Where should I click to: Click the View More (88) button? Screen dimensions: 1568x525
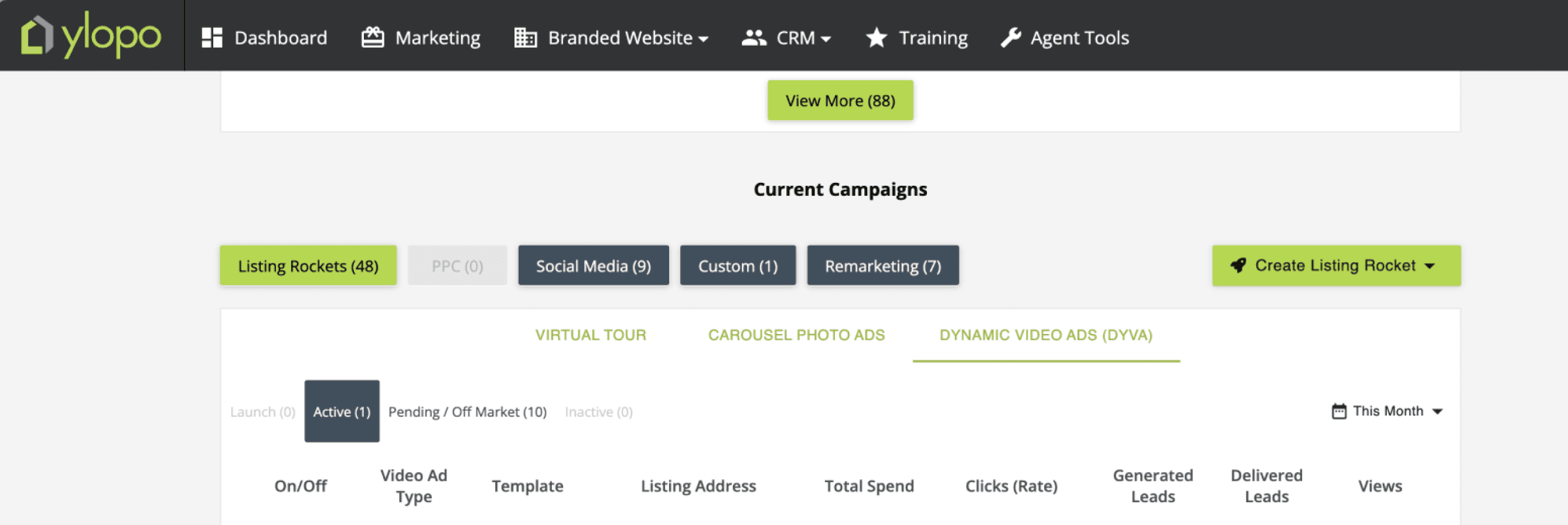click(840, 100)
